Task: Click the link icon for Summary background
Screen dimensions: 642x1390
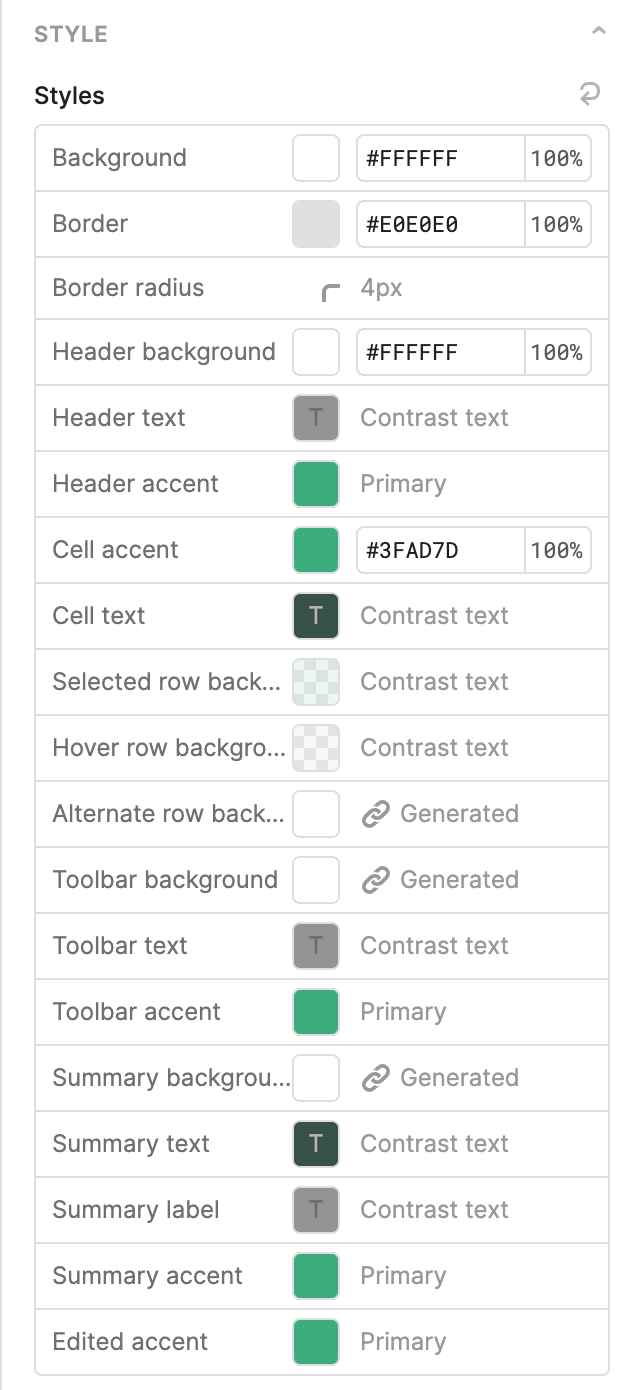Action: 375,1078
